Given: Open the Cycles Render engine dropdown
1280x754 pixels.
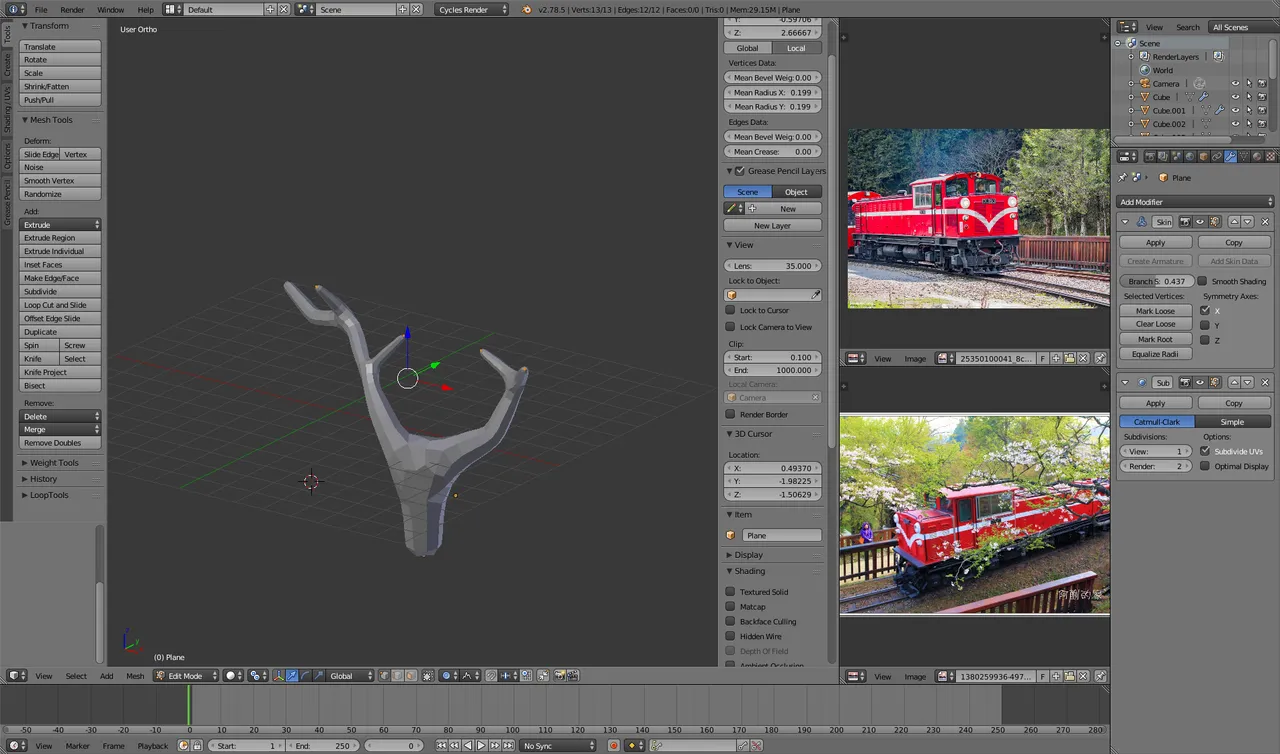Looking at the screenshot, I should [473, 9].
